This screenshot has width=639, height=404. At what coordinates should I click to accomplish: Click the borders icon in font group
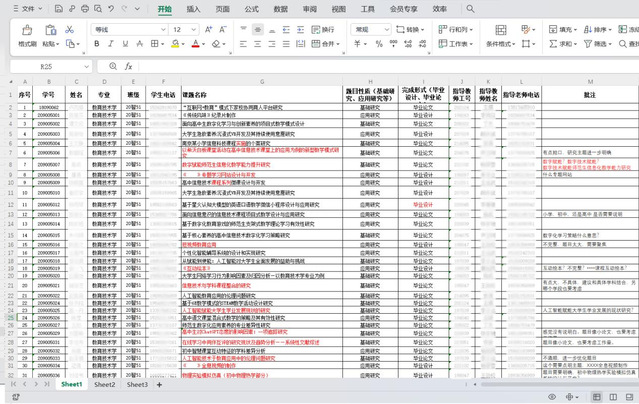[x=156, y=44]
